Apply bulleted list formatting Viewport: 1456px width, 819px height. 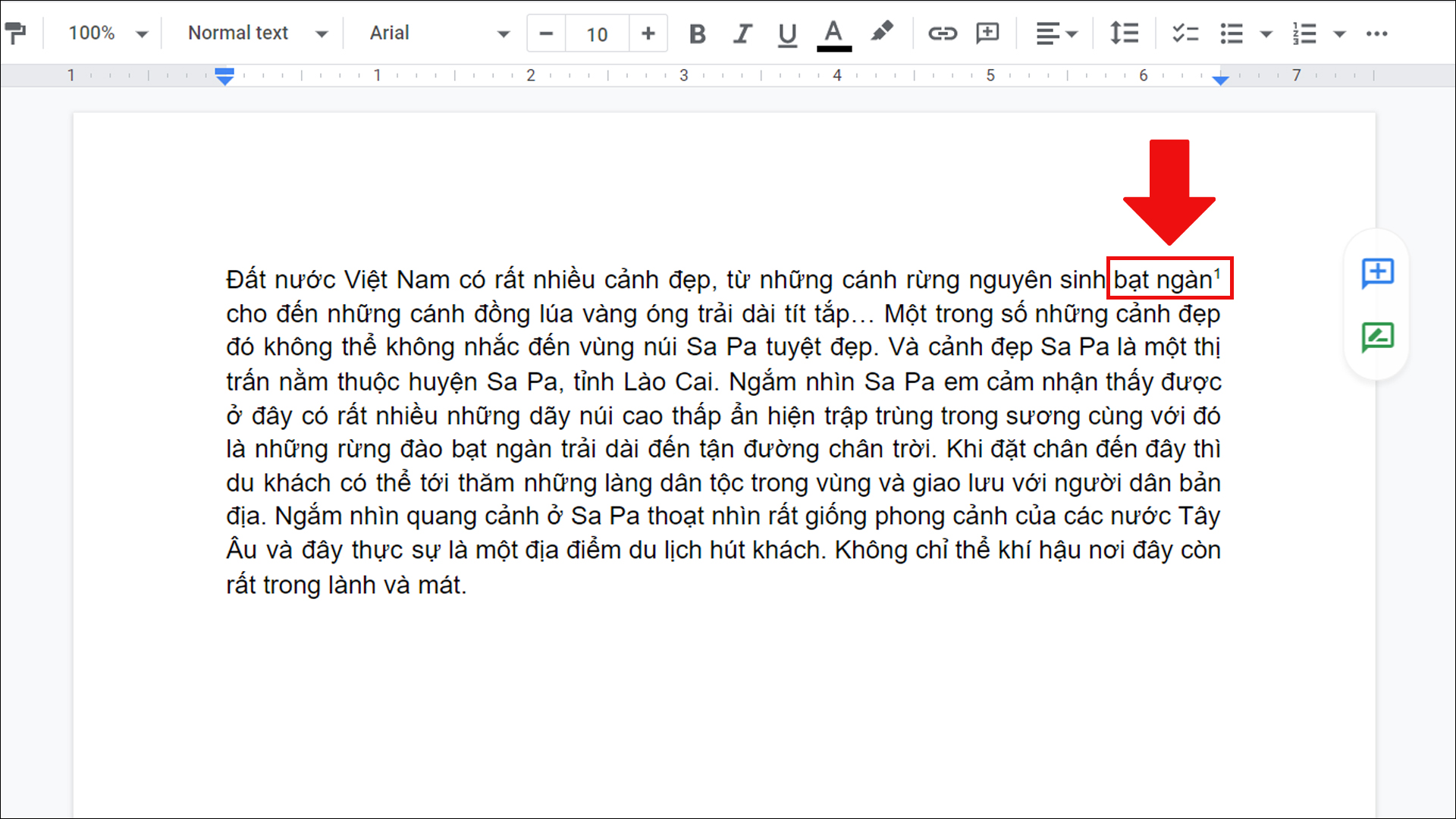pos(1232,33)
